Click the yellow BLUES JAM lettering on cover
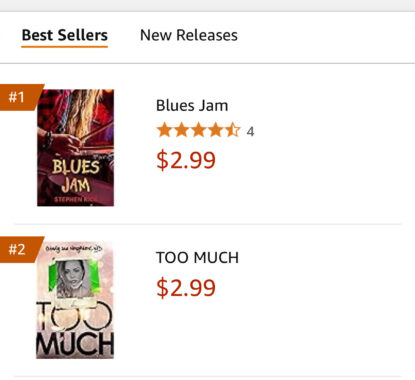This screenshot has width=415, height=380. pos(76,176)
